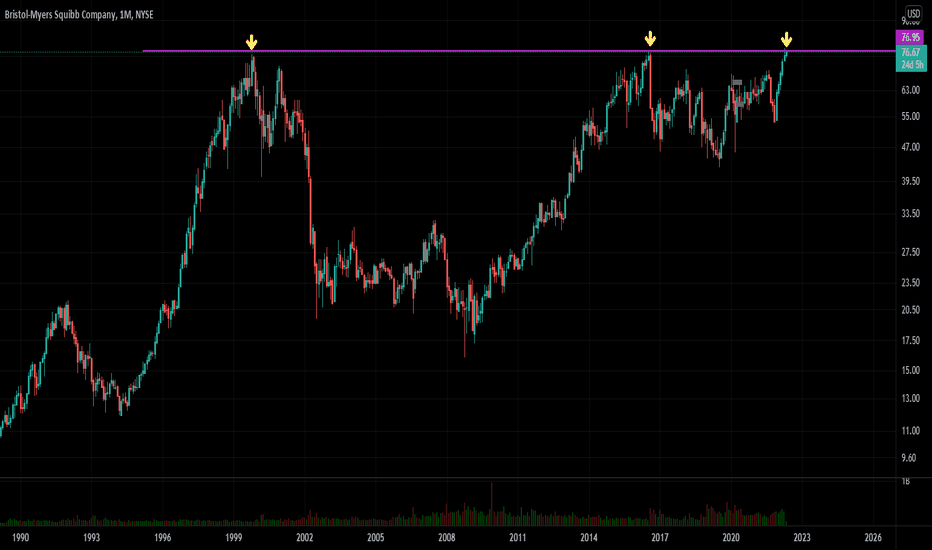Click the 1996 label on time axis
This screenshot has height=550, width=932.
pyautogui.click(x=162, y=538)
